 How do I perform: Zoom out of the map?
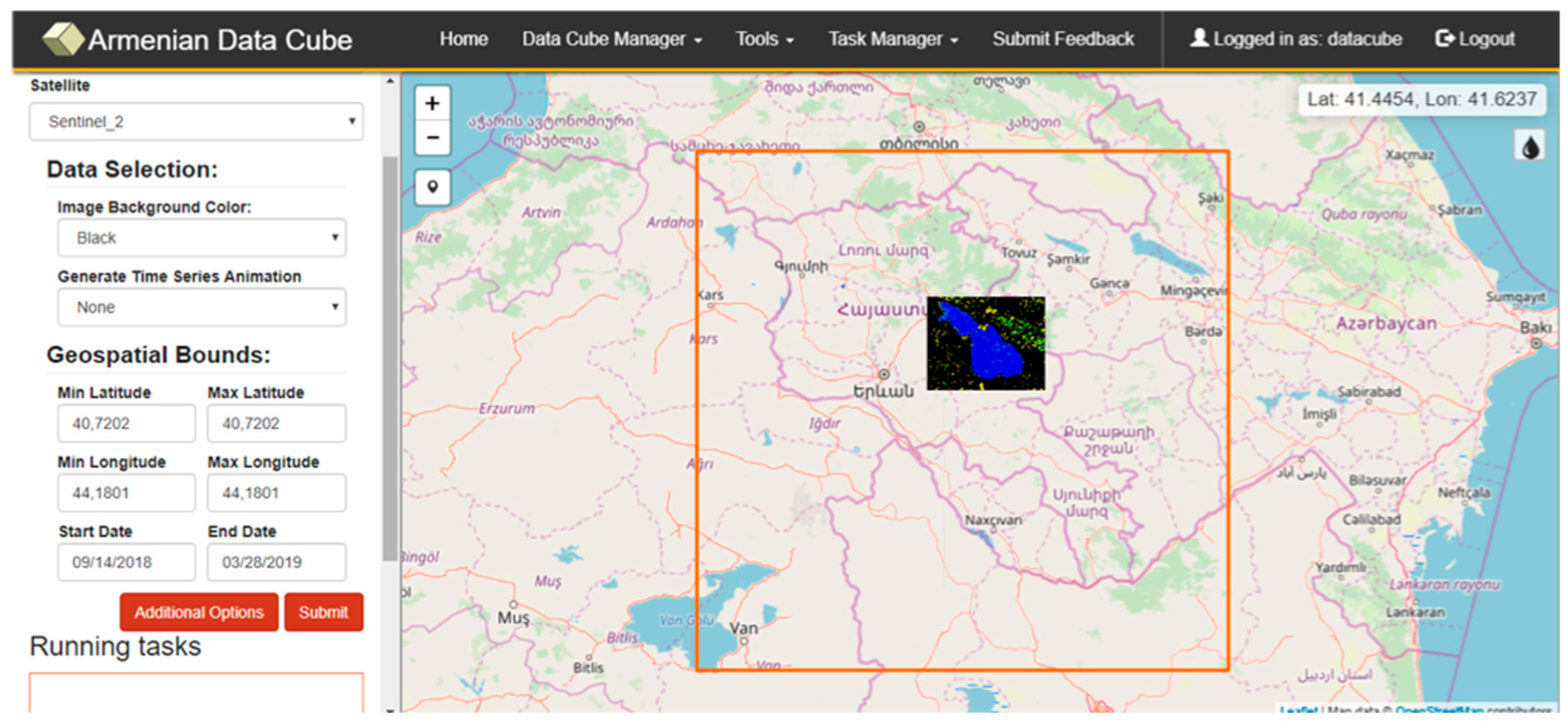tap(432, 138)
